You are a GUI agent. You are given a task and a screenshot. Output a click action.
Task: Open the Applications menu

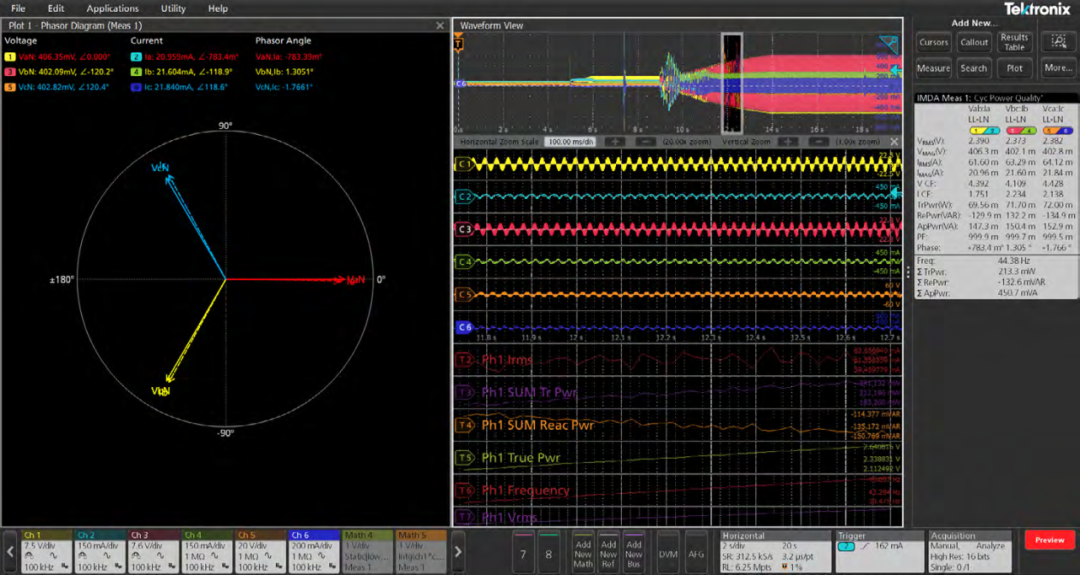coord(112,8)
